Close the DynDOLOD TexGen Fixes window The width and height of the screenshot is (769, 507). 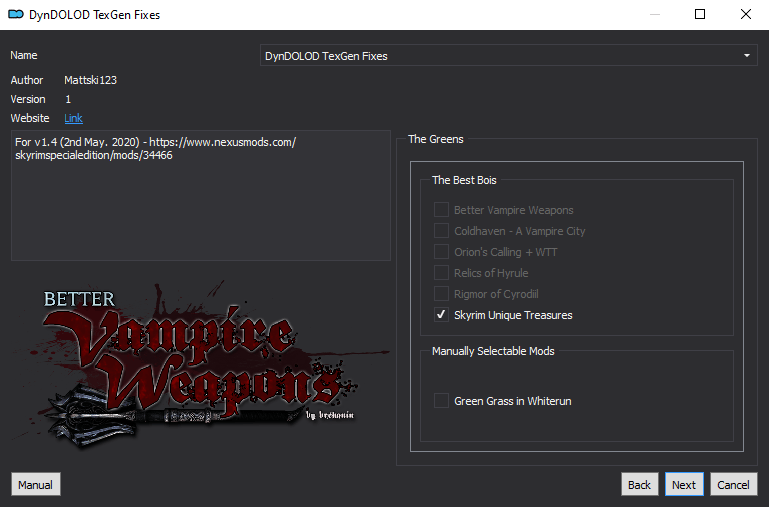point(745,14)
